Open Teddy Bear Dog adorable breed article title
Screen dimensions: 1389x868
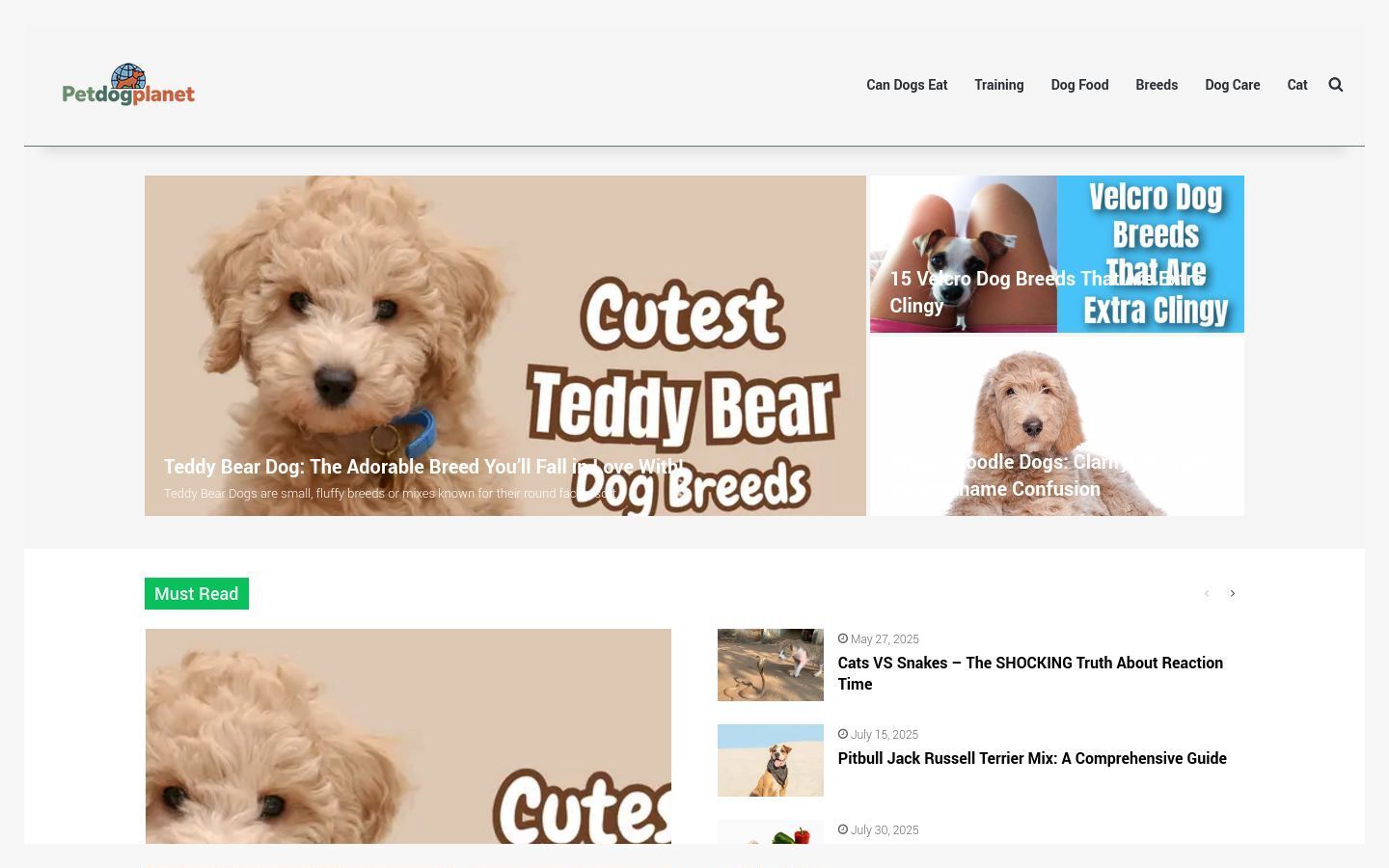point(423,467)
